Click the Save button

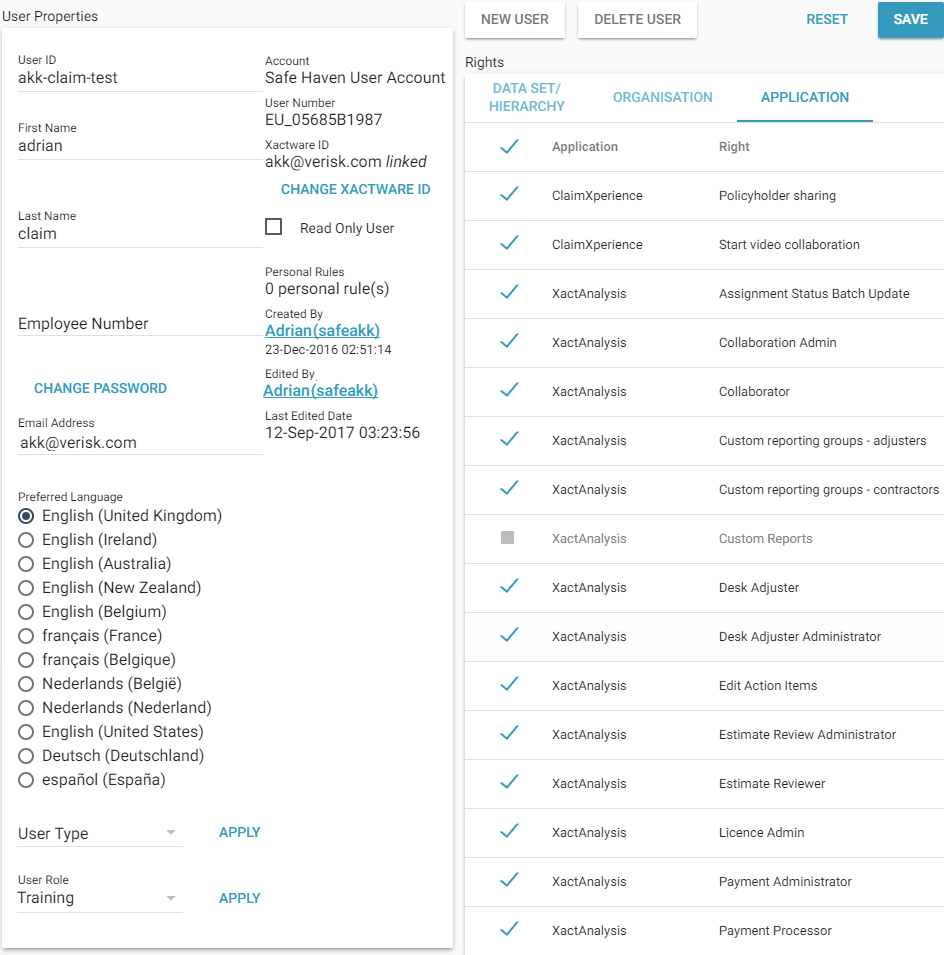click(910, 19)
